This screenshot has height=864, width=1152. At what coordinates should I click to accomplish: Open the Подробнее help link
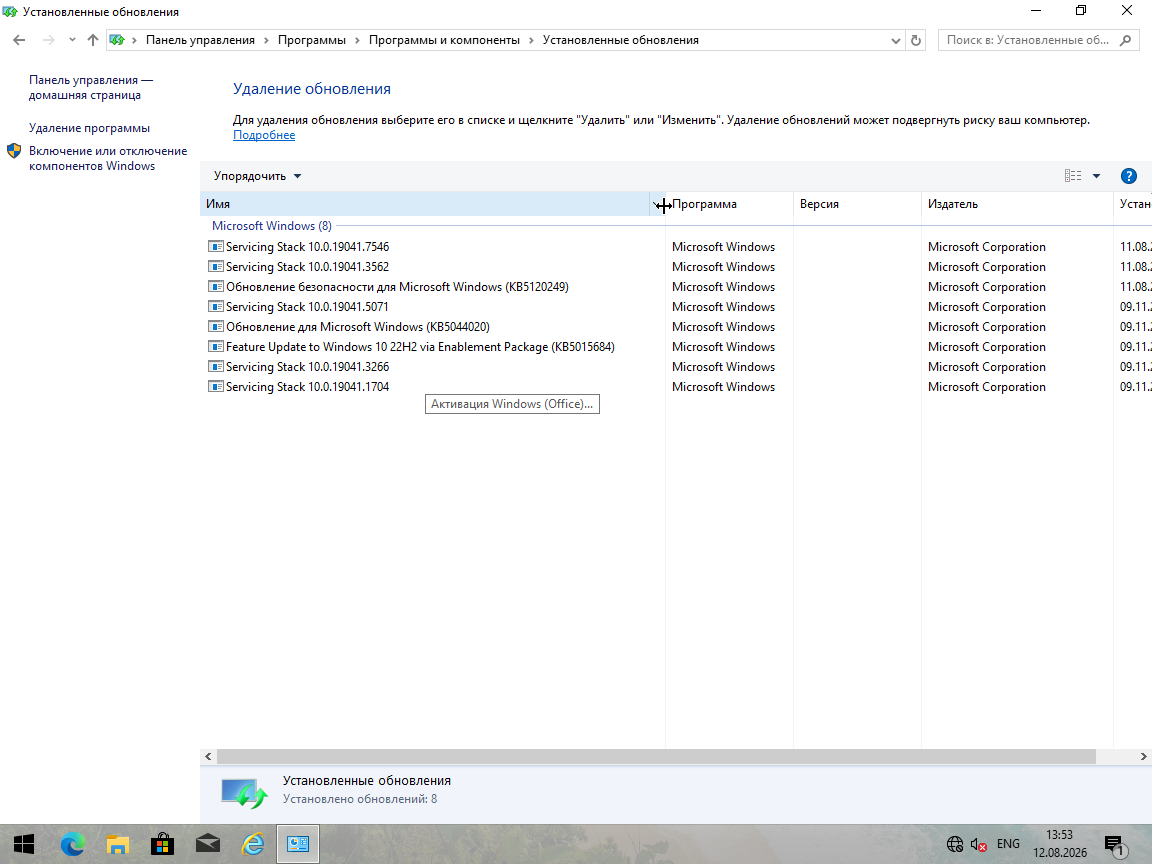[264, 135]
